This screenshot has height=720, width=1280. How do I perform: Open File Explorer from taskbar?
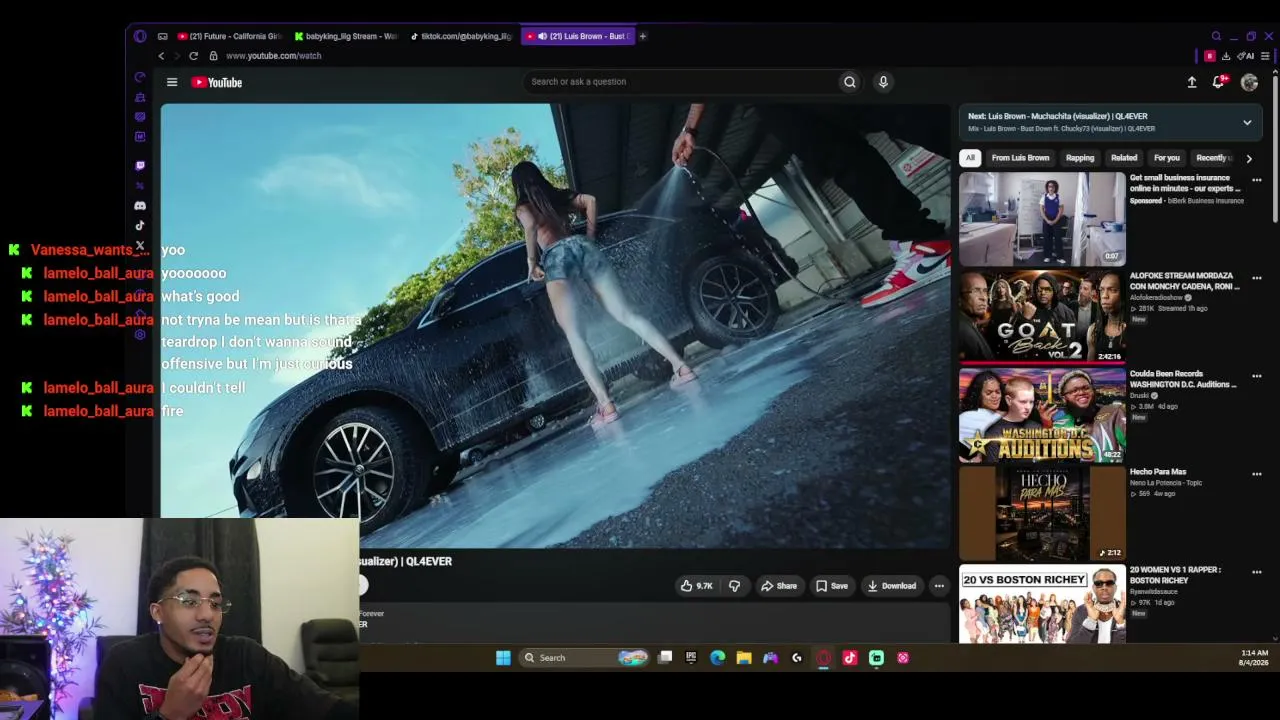pyautogui.click(x=744, y=658)
